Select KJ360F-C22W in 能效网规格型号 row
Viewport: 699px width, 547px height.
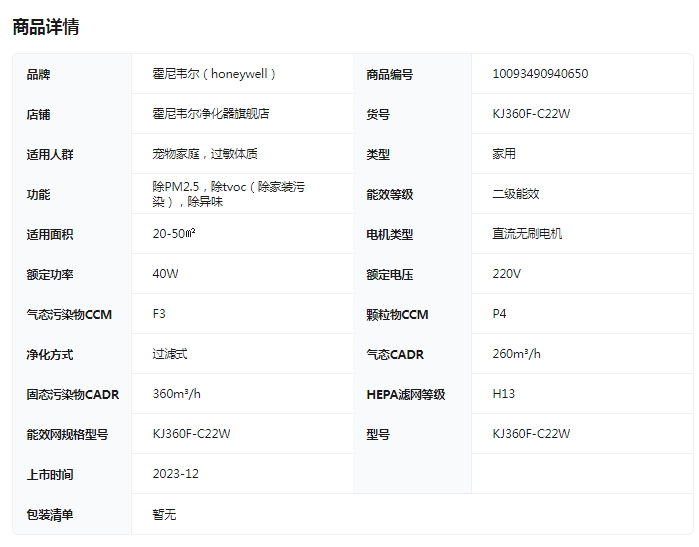tap(192, 434)
